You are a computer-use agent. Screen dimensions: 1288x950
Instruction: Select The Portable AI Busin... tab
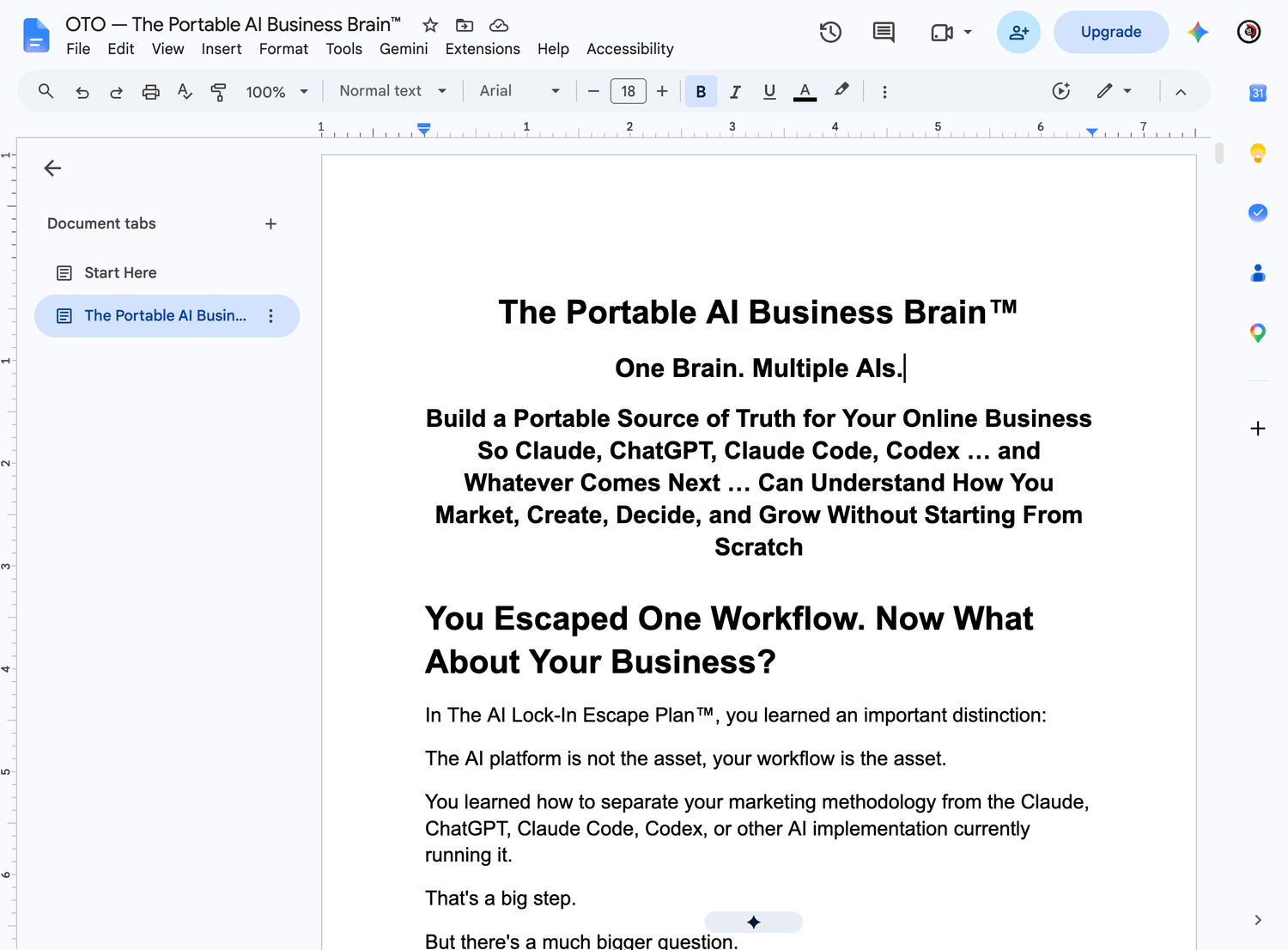pos(167,316)
